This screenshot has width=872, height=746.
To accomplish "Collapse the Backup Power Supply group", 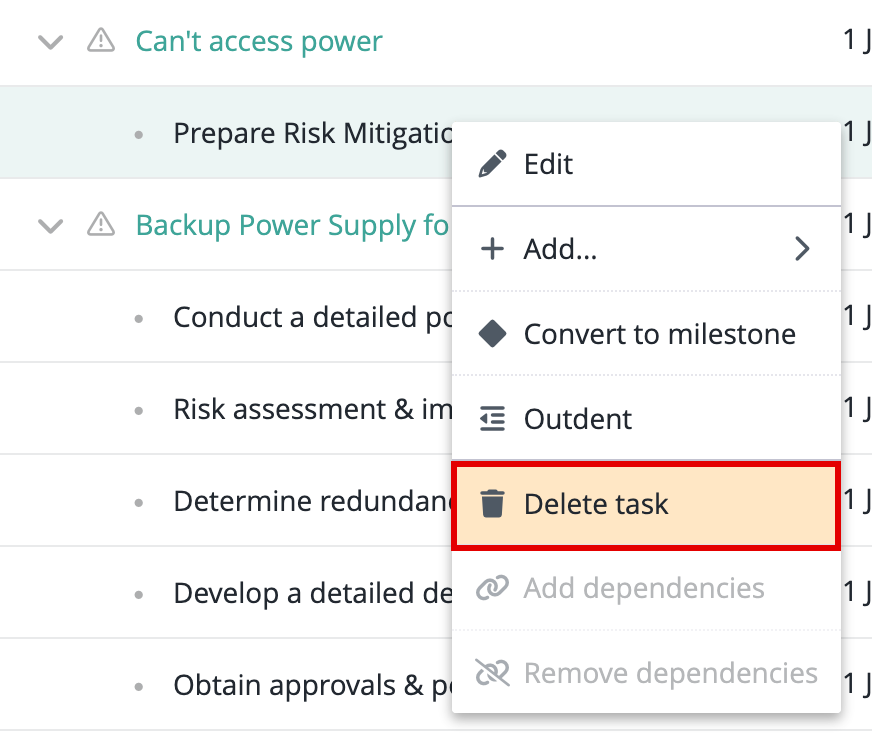I will (50, 226).
